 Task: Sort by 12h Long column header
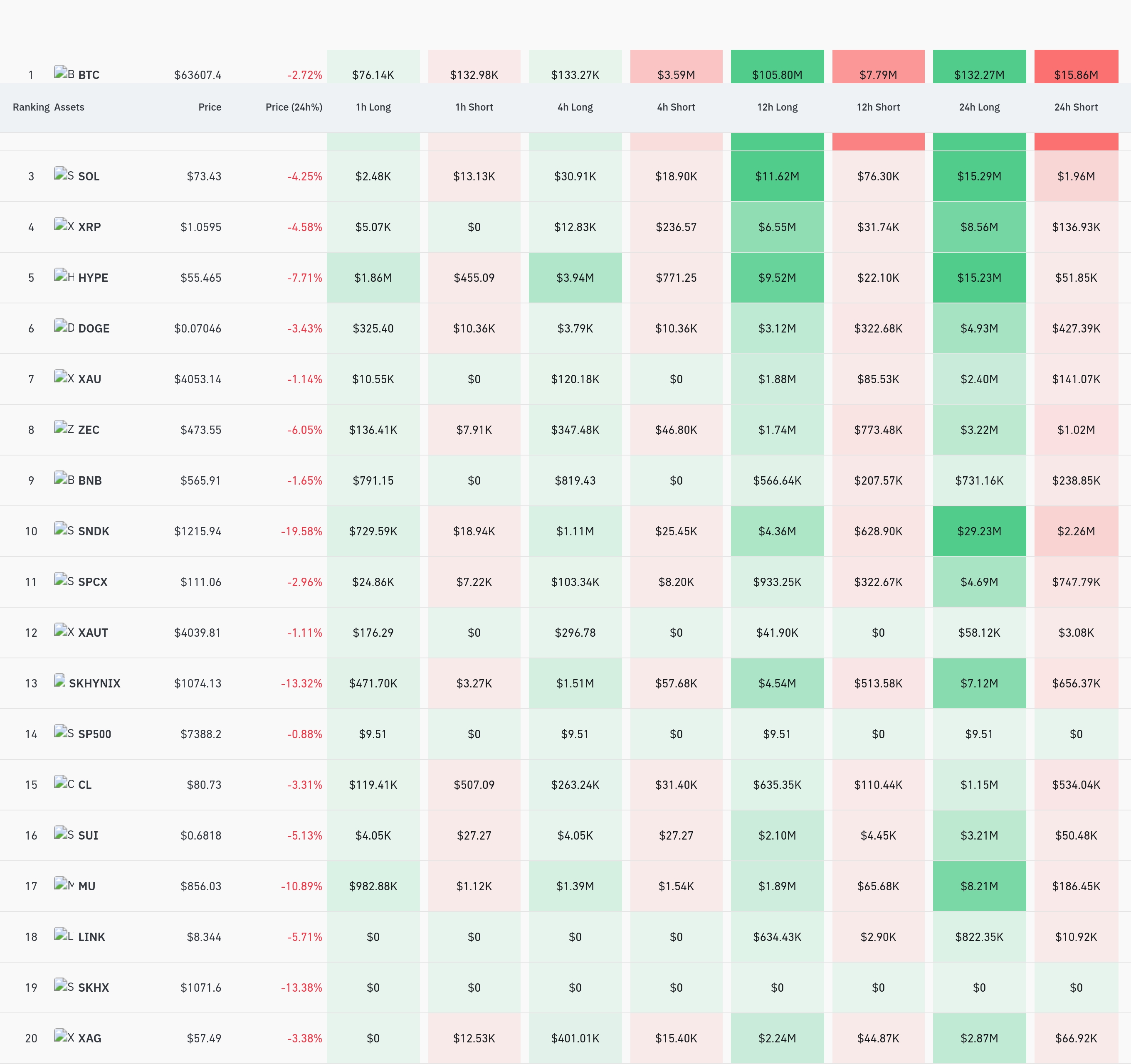[x=777, y=107]
